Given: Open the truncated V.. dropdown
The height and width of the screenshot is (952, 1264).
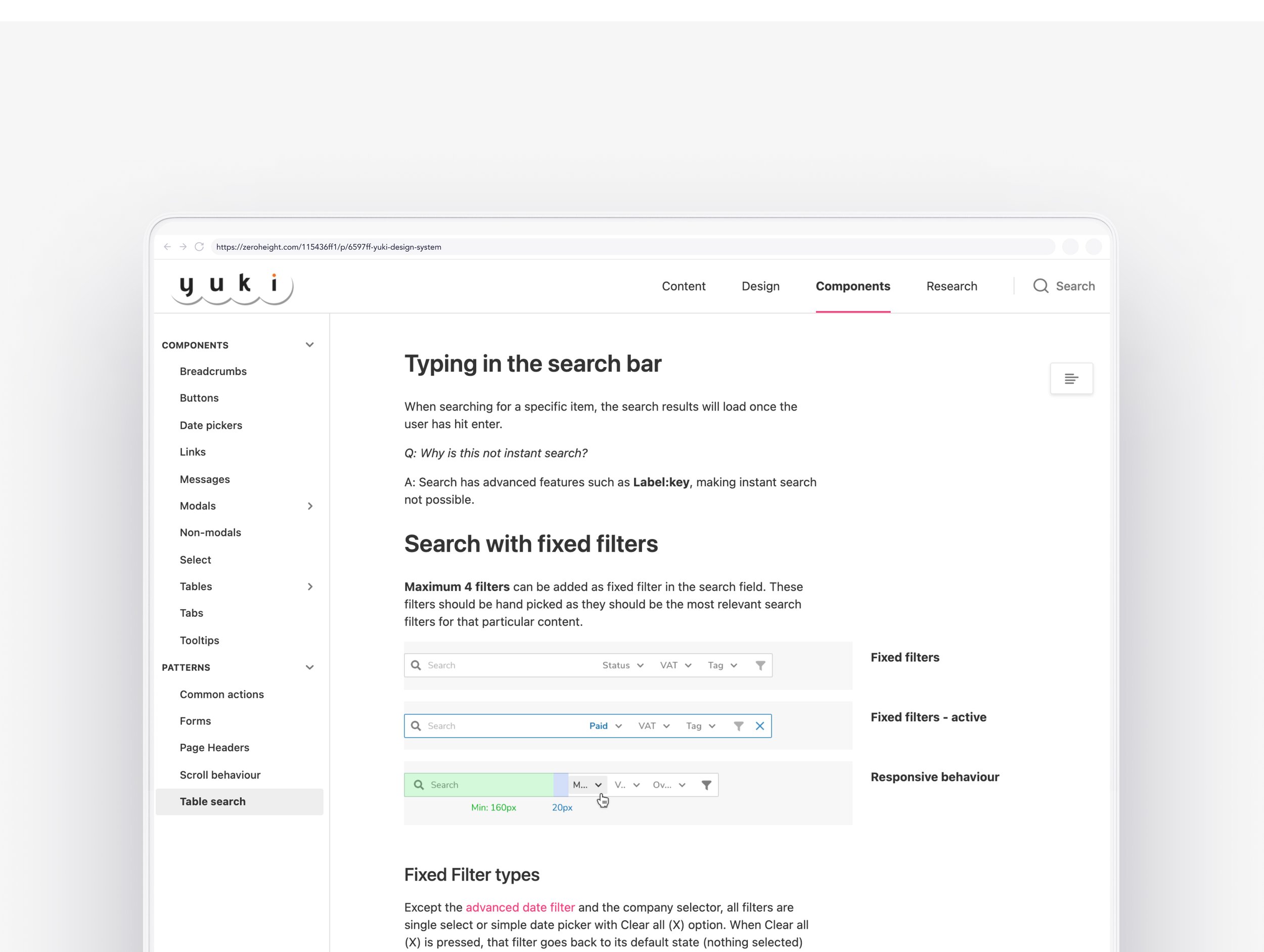Looking at the screenshot, I should tap(627, 785).
